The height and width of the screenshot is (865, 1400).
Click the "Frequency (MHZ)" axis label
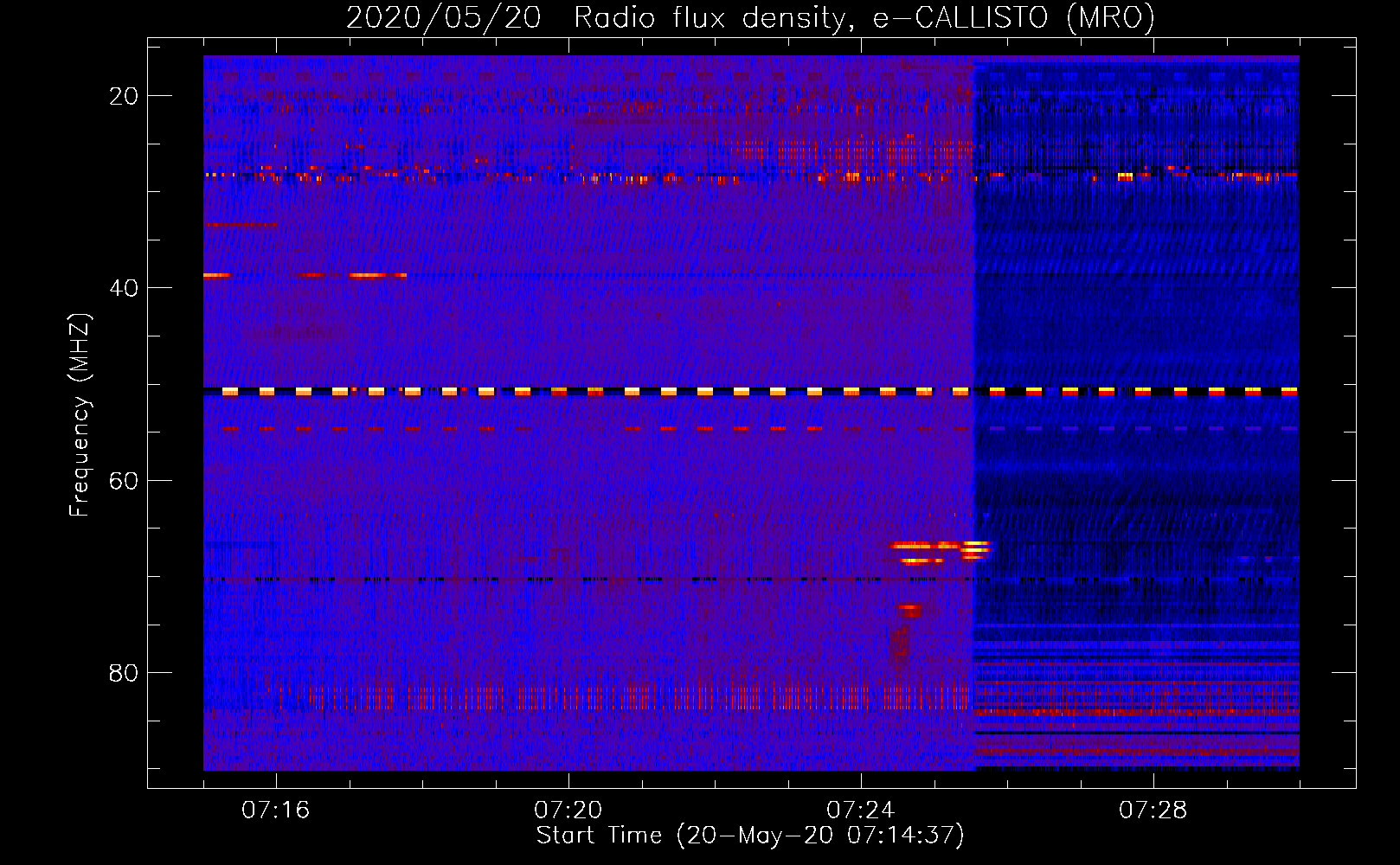80,415
